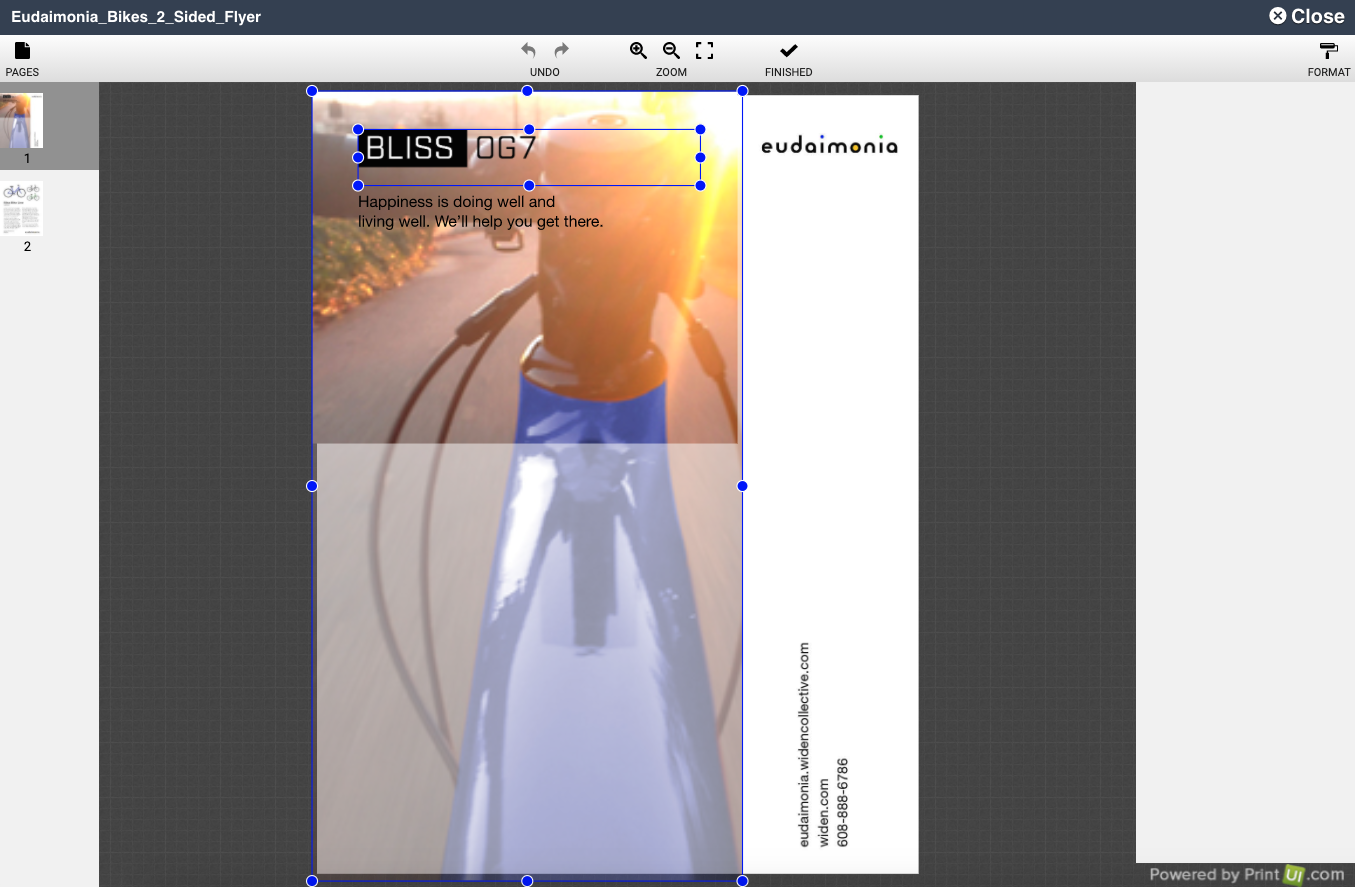Viewport: 1355px width, 887px height.
Task: Select the 'Happiness is doing well' tagline
Action: tap(481, 212)
